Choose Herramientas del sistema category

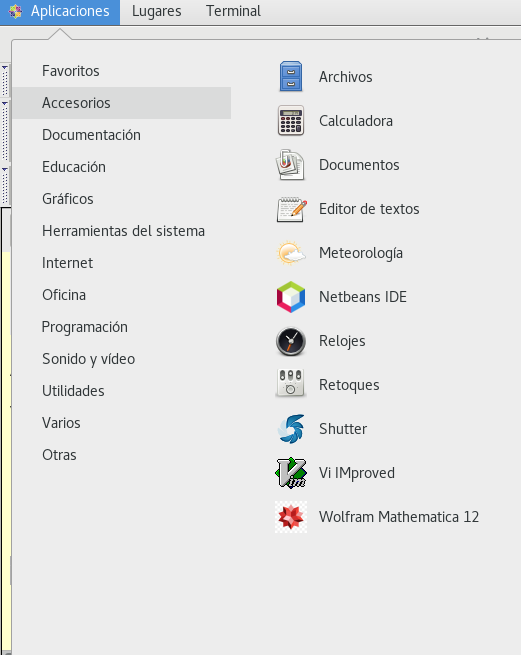click(121, 231)
